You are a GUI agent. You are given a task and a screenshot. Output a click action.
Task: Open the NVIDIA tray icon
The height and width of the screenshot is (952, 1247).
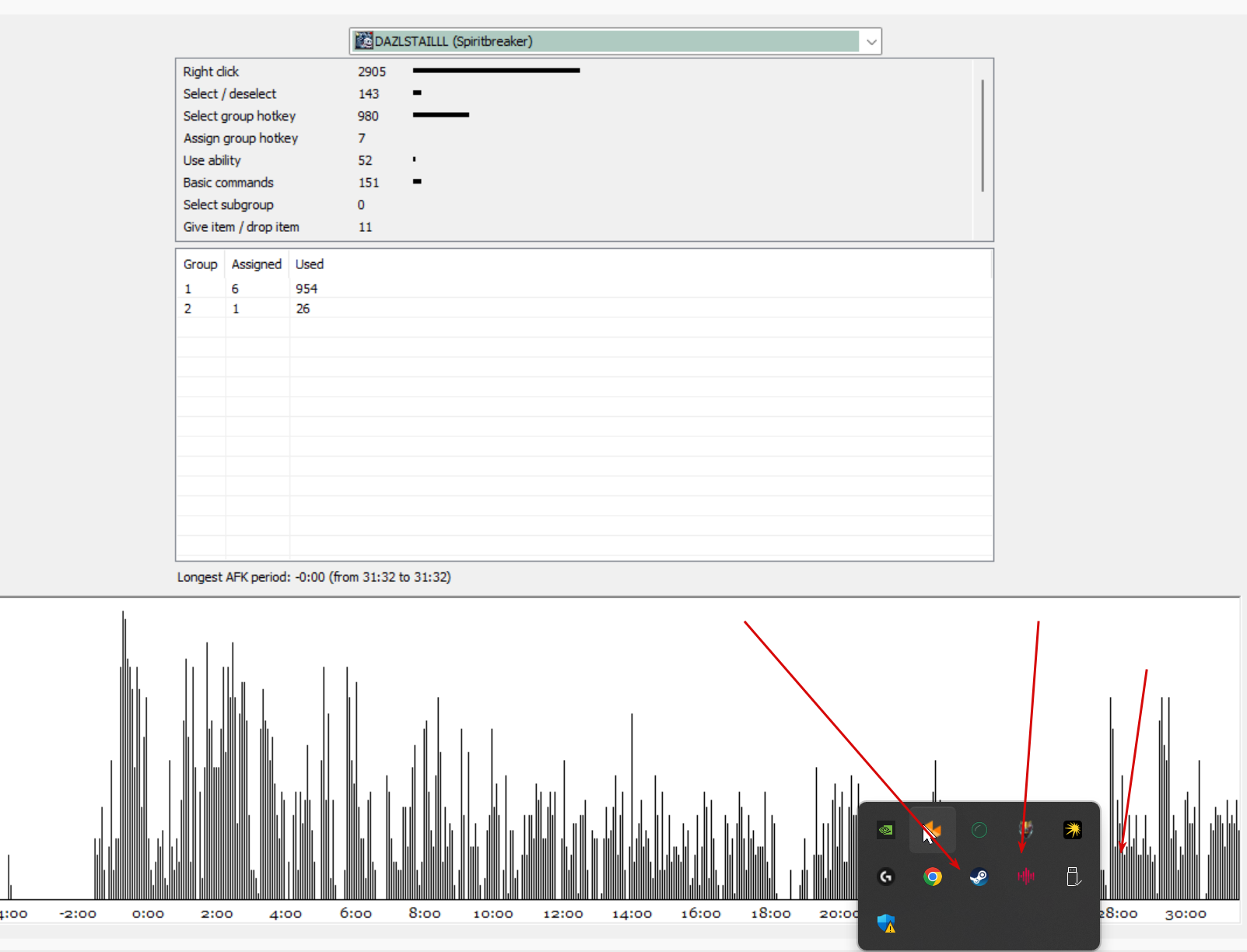click(x=885, y=830)
